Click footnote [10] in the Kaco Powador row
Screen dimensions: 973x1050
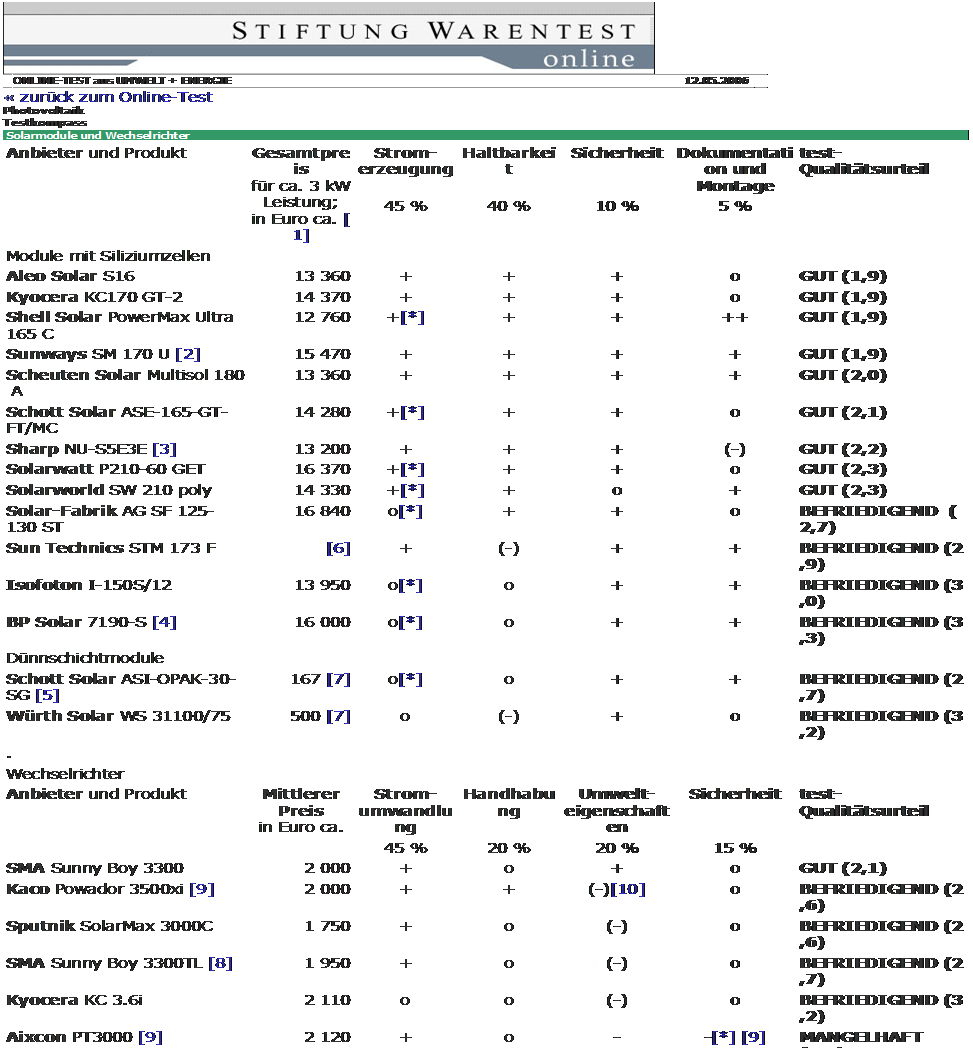point(627,889)
